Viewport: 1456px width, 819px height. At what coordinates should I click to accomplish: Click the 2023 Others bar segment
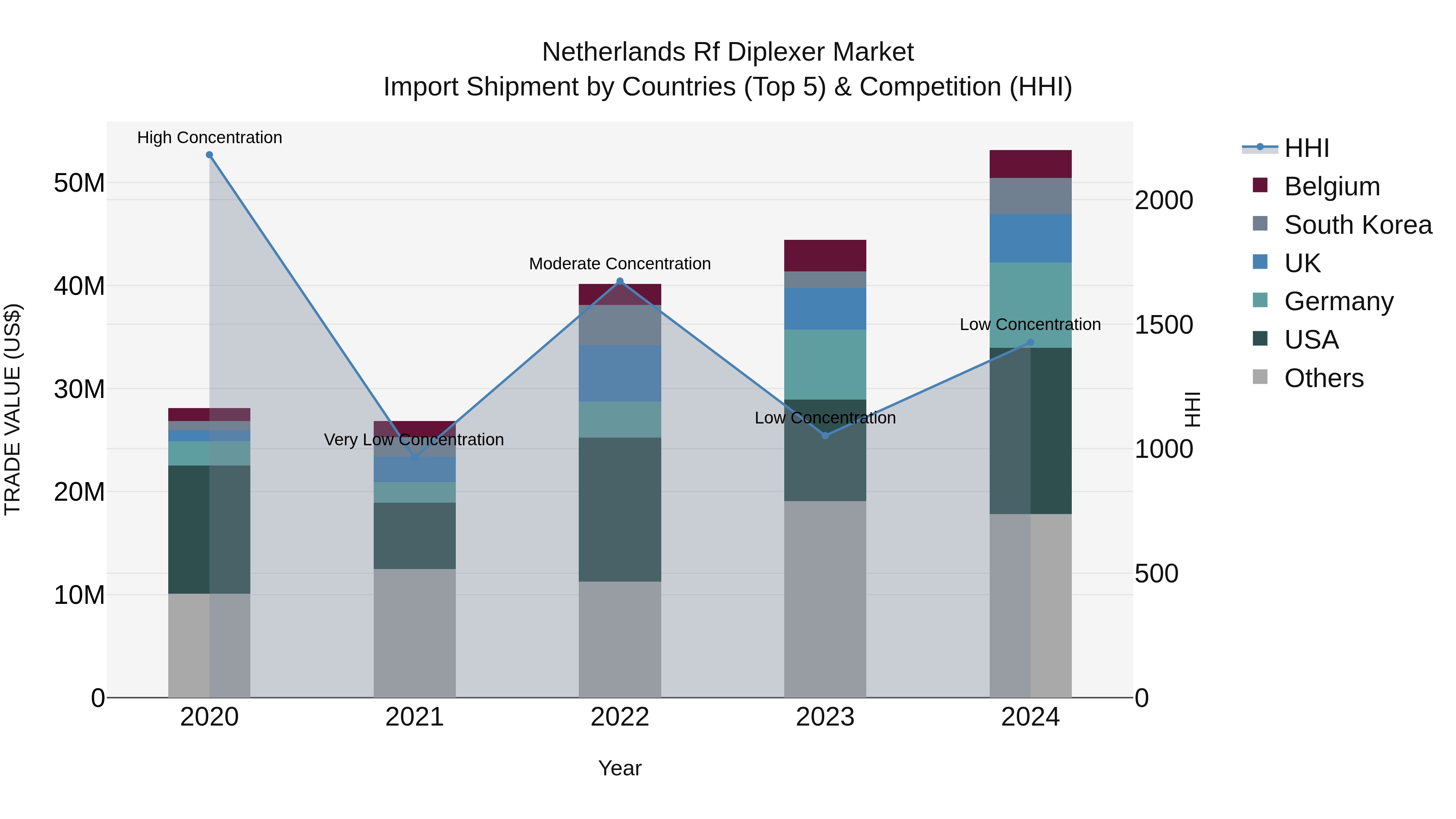click(x=825, y=599)
